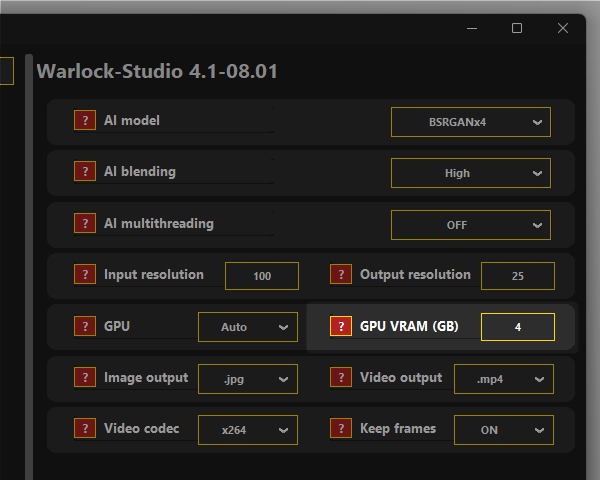Open the Video output .mp4 dropdown

click(x=504, y=379)
